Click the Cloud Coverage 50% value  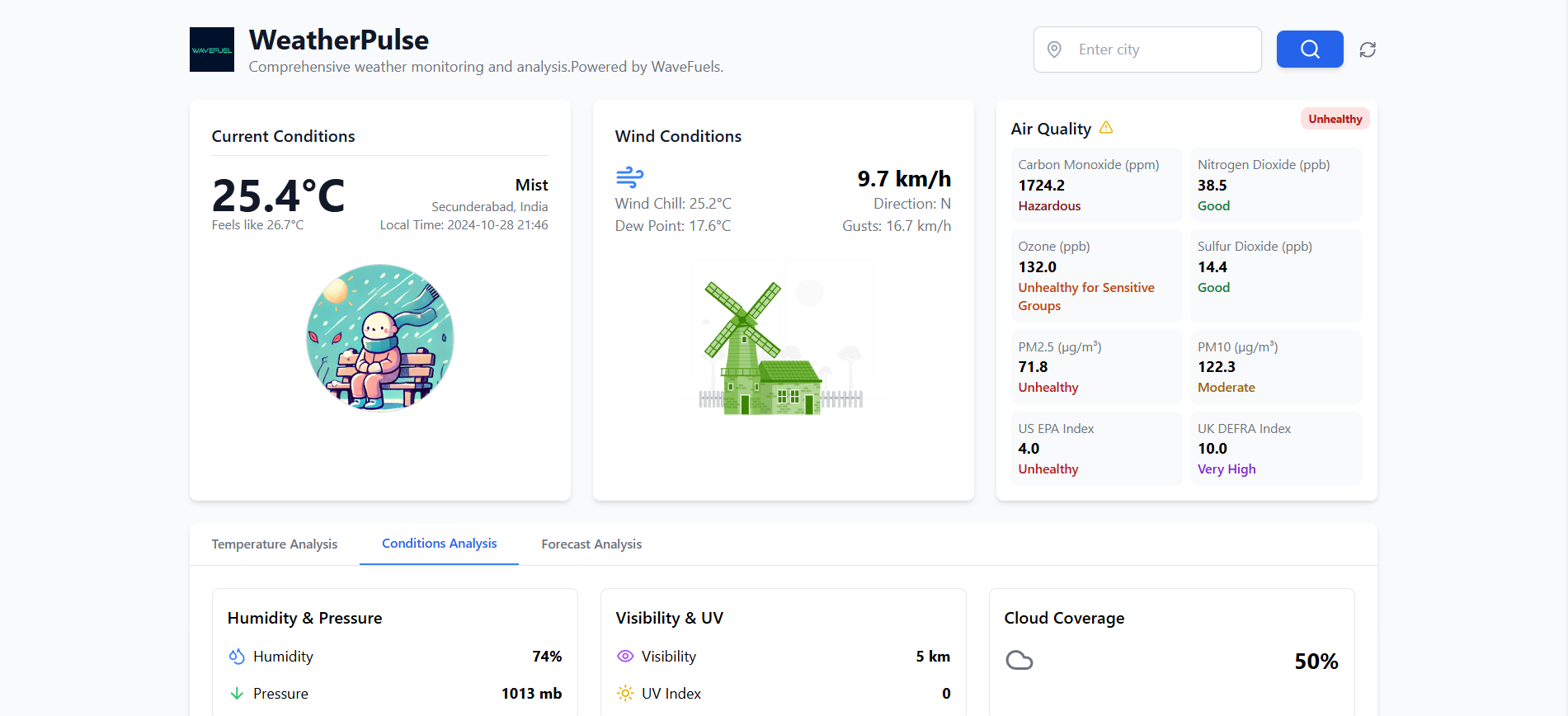pos(1316,662)
